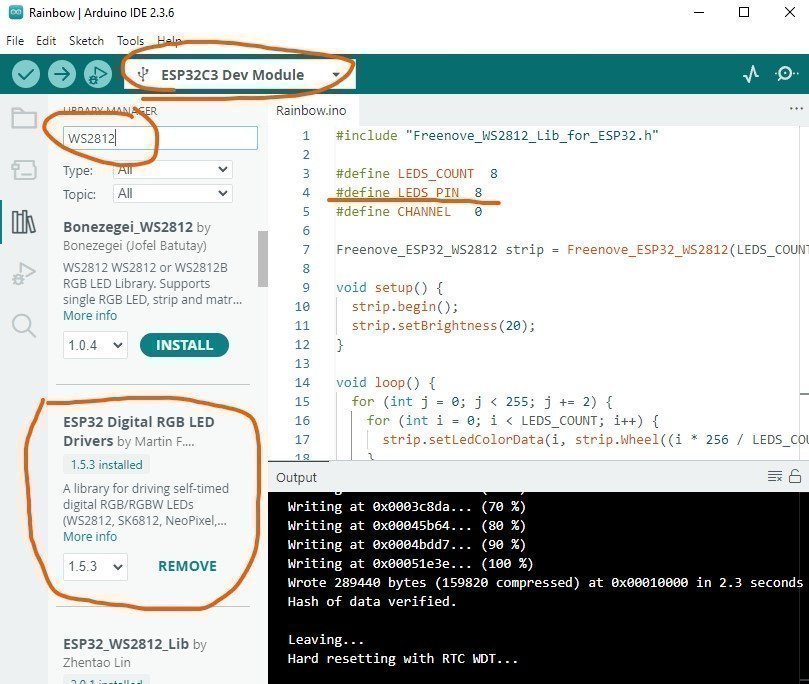This screenshot has height=684, width=809.
Task: Click the Upload arrow button
Action: pyautogui.click(x=62, y=75)
